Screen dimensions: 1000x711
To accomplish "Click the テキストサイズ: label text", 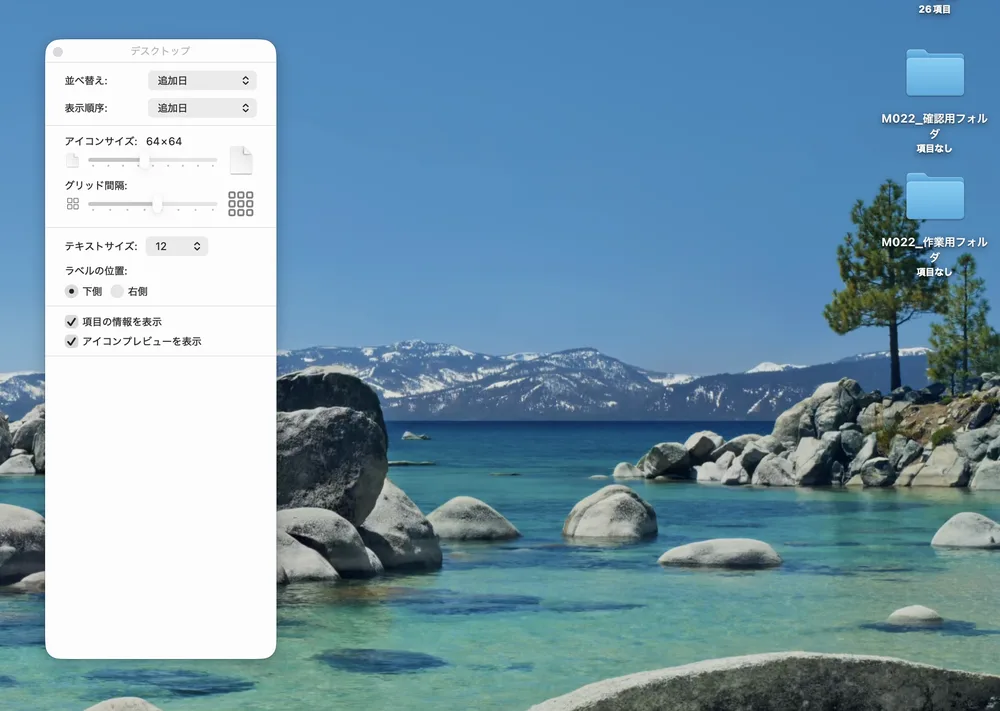I will [x=101, y=246].
